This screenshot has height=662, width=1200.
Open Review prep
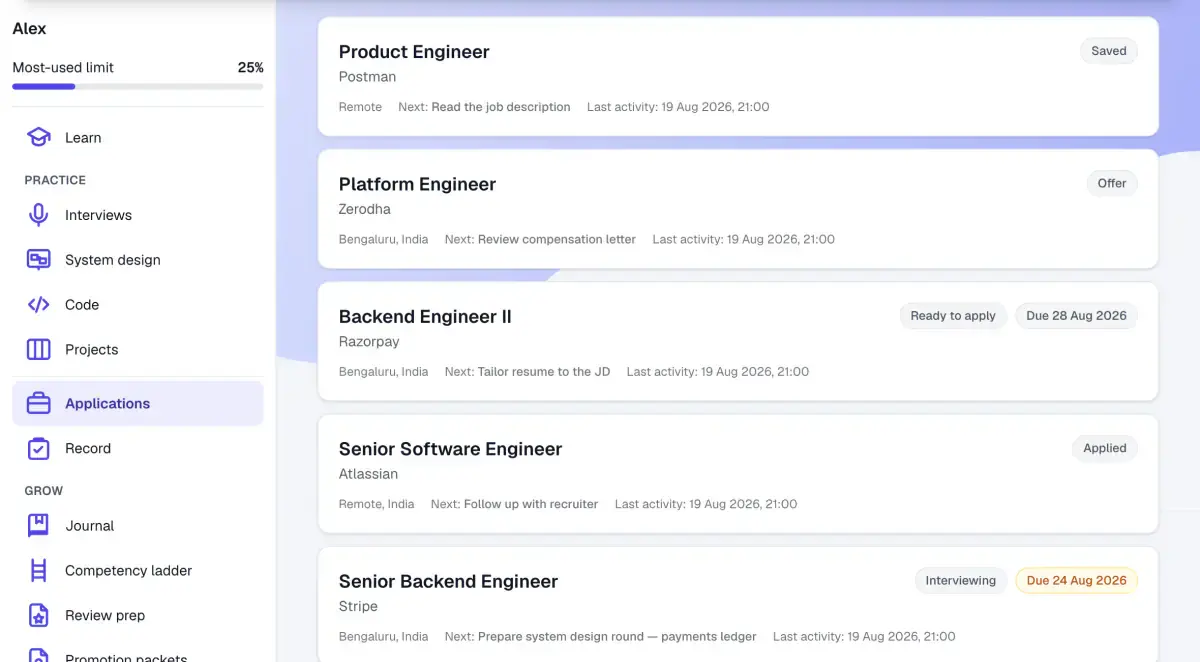coord(138,616)
